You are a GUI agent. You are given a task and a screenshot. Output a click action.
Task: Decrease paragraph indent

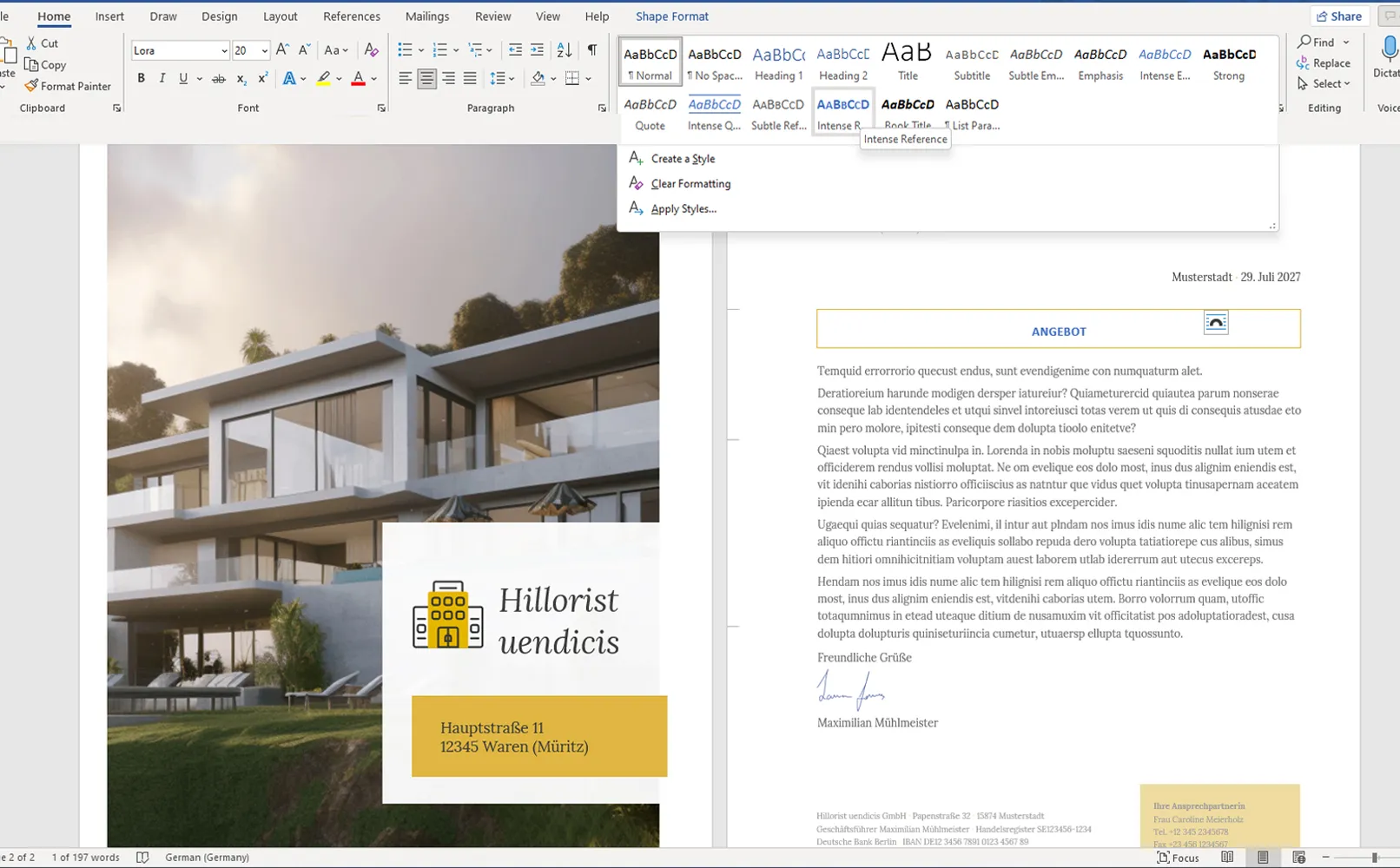coord(515,49)
